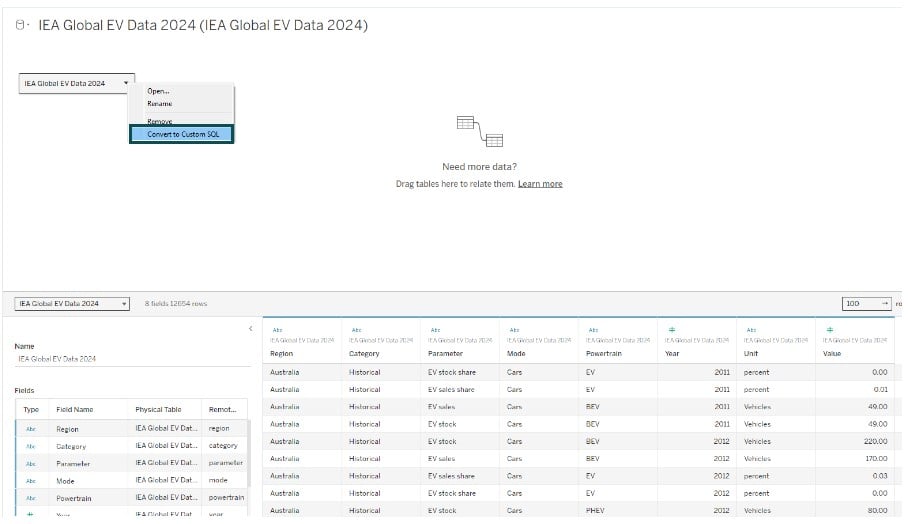Click the remote name 'powertrain' cell

(x=226, y=497)
